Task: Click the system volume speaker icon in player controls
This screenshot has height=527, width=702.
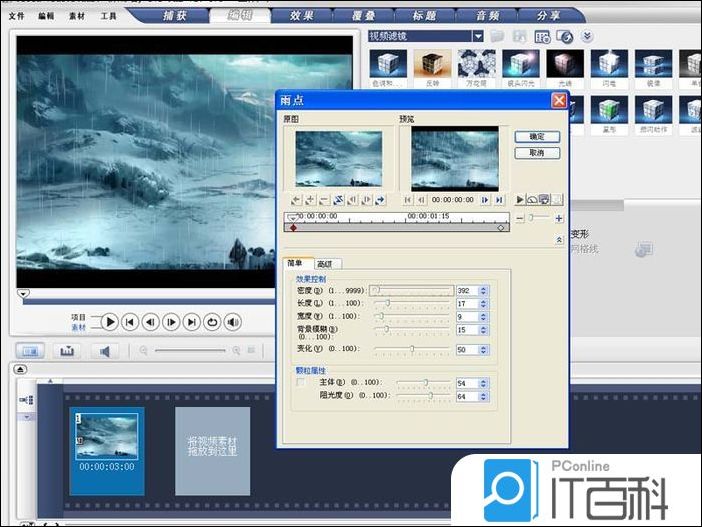Action: (x=233, y=322)
